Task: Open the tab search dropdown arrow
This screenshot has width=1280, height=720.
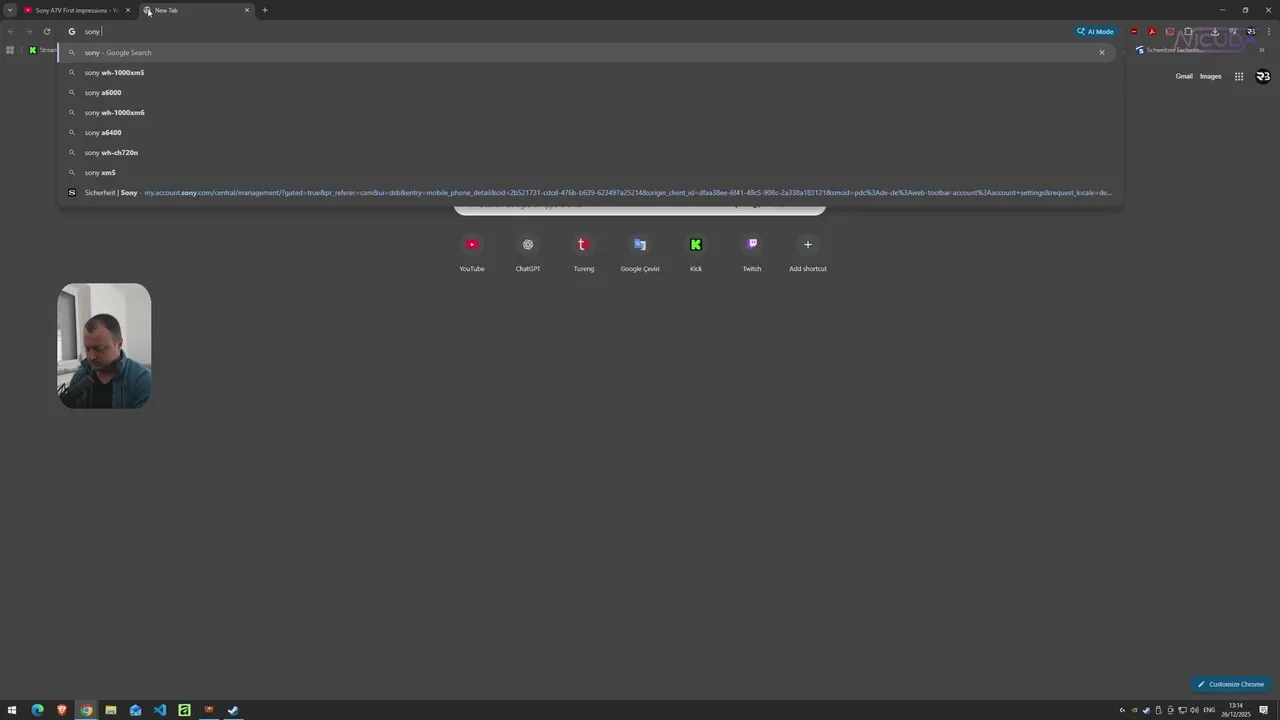Action: tap(10, 10)
